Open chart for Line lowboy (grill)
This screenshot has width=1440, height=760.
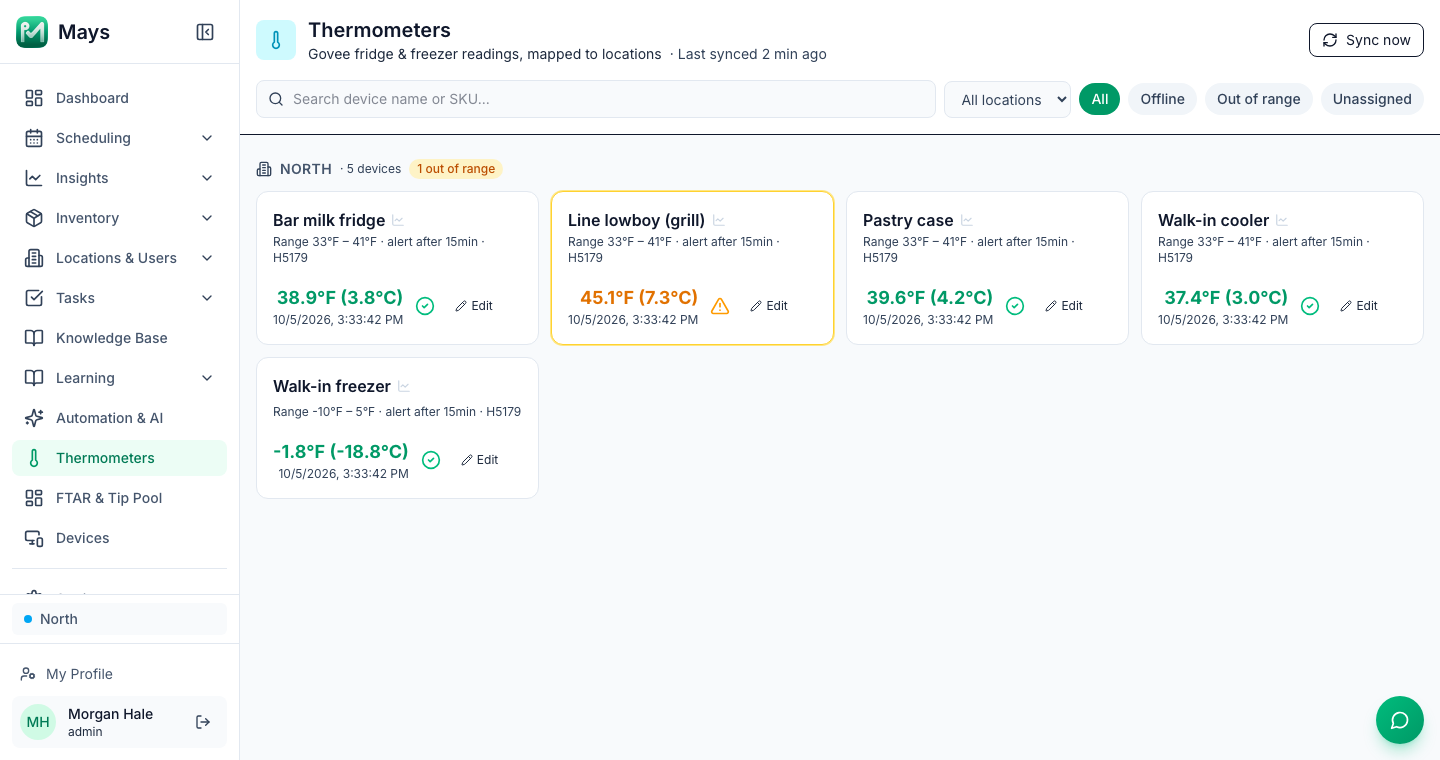pos(719,220)
